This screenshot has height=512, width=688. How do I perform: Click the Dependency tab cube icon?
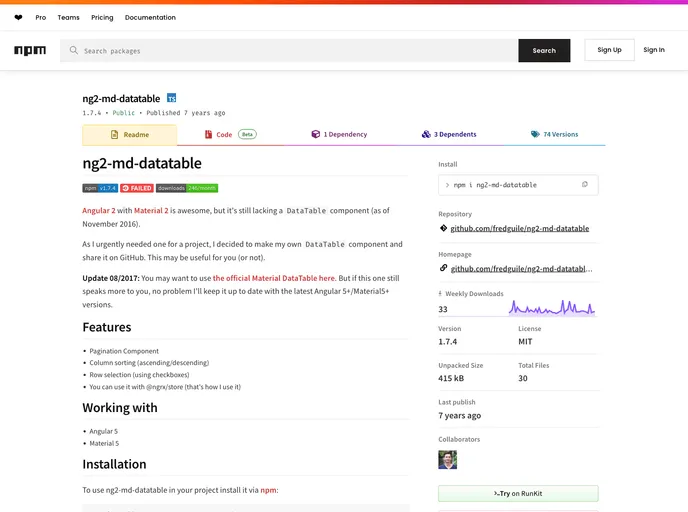point(315,134)
